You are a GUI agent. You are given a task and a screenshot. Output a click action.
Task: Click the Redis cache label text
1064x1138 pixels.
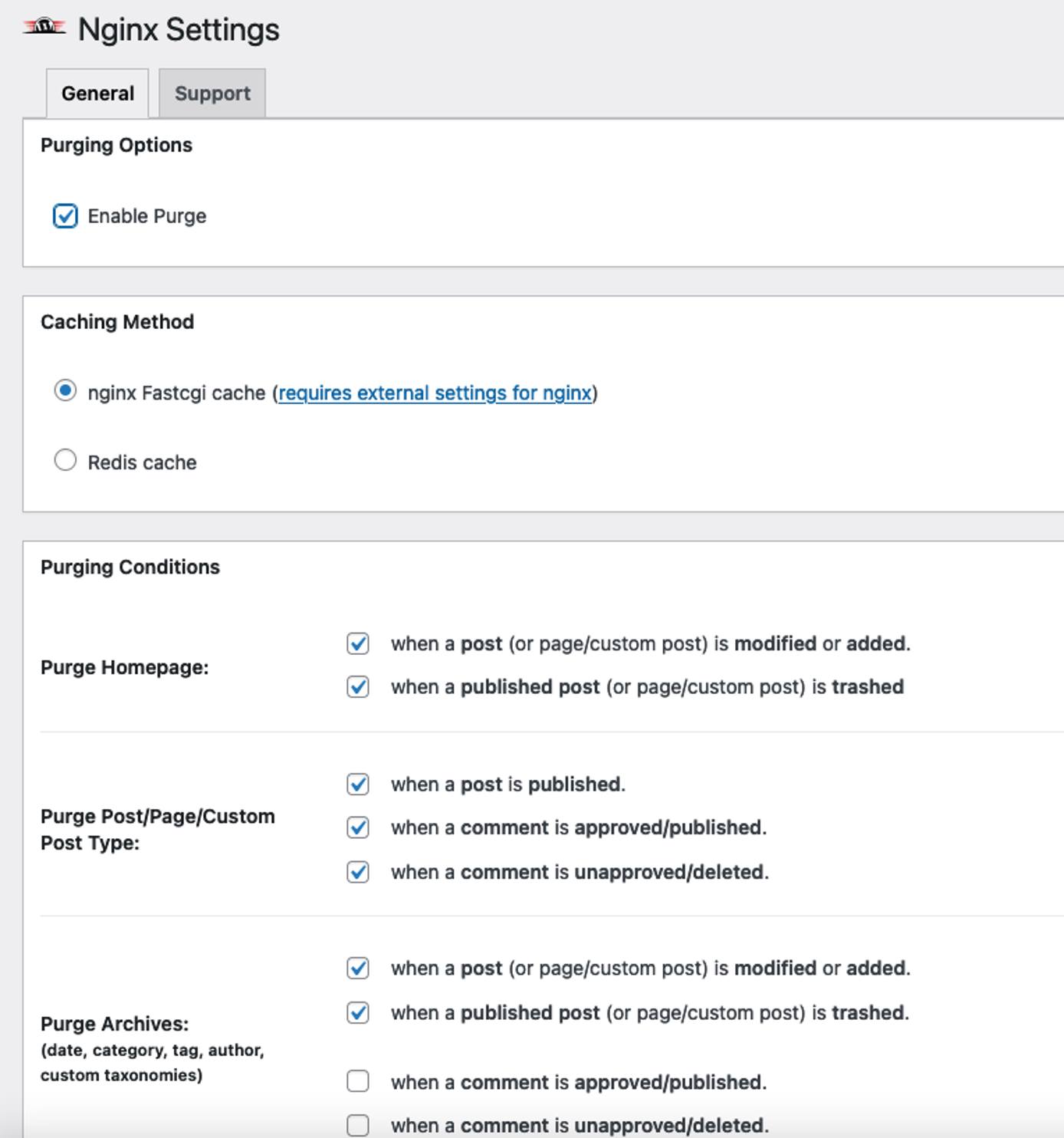pos(143,461)
